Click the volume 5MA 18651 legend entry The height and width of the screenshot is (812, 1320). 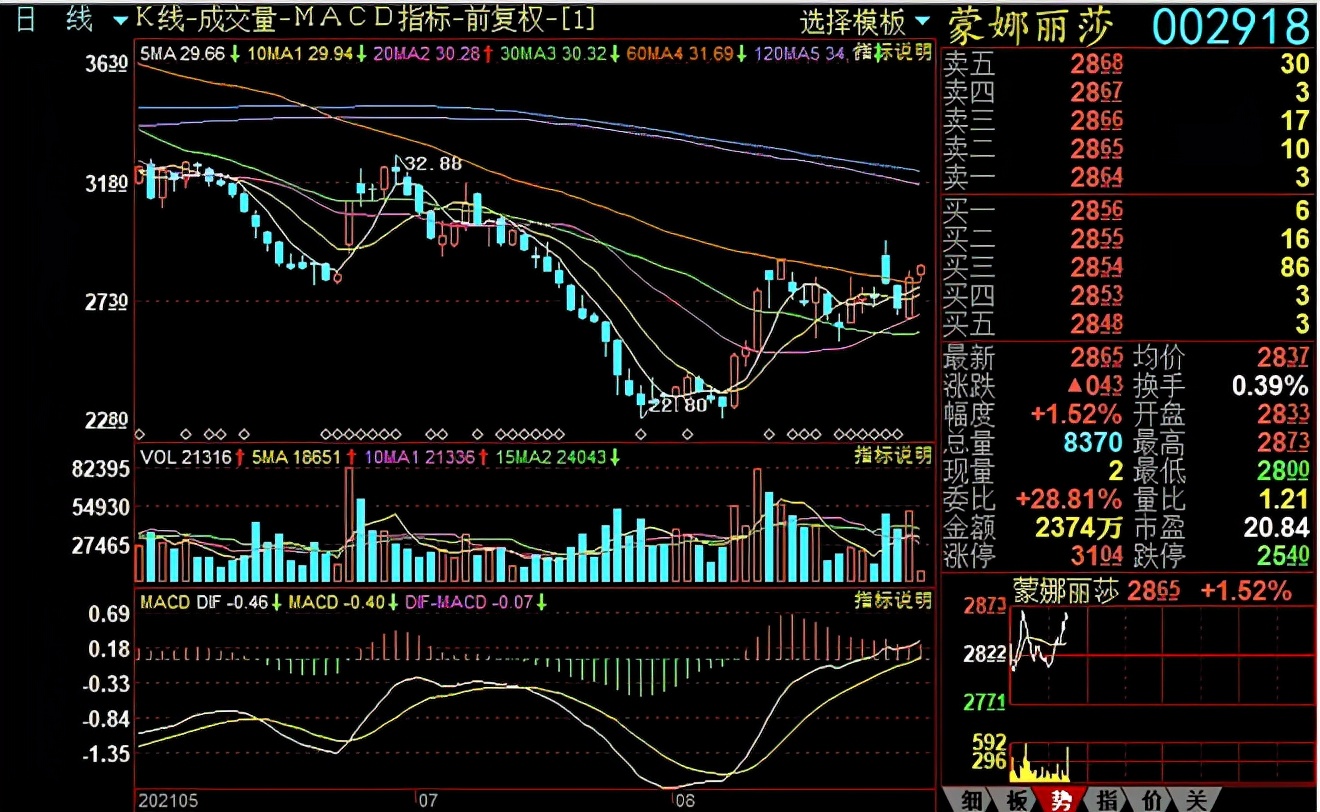click(x=305, y=457)
